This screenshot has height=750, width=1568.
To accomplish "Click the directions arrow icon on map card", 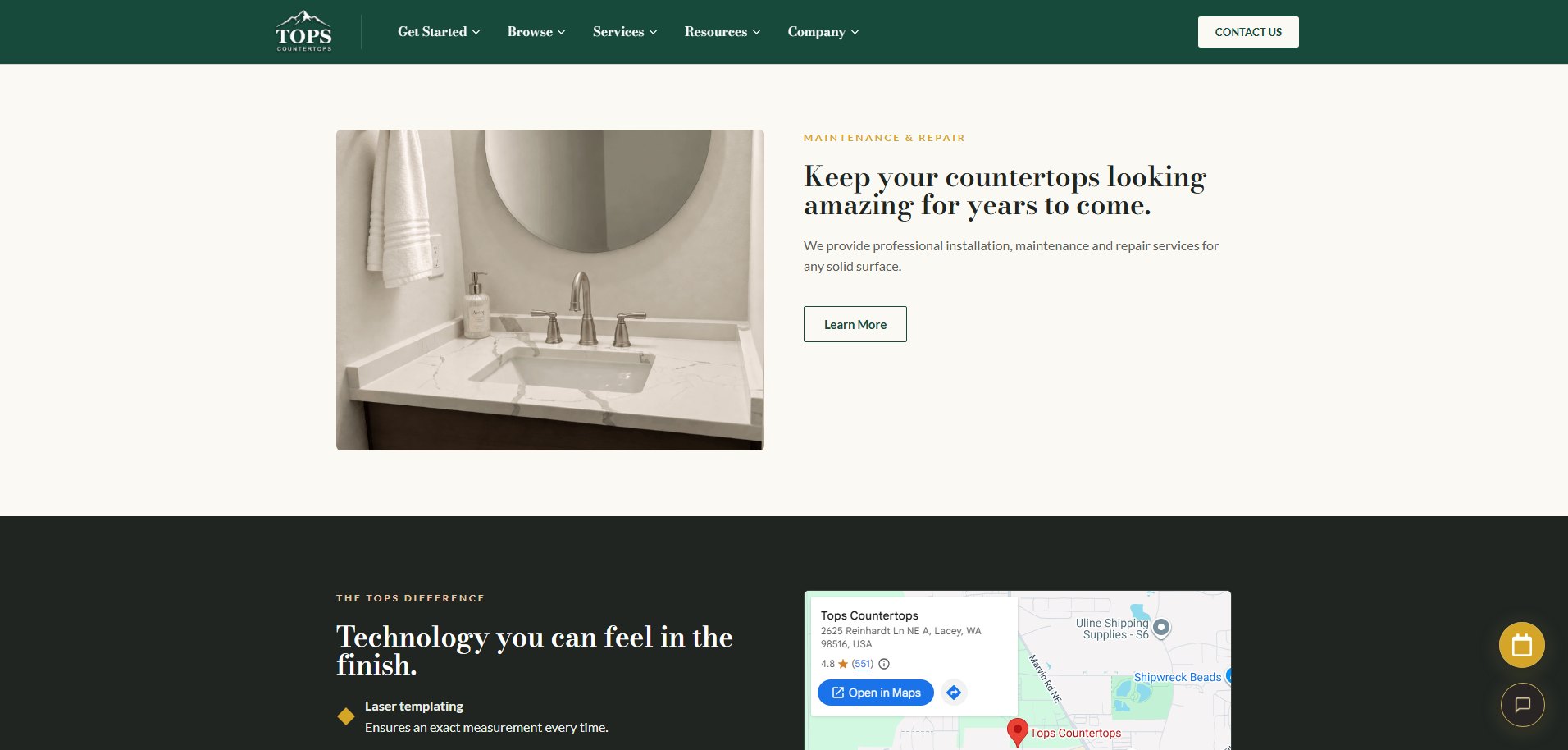I will click(x=954, y=693).
